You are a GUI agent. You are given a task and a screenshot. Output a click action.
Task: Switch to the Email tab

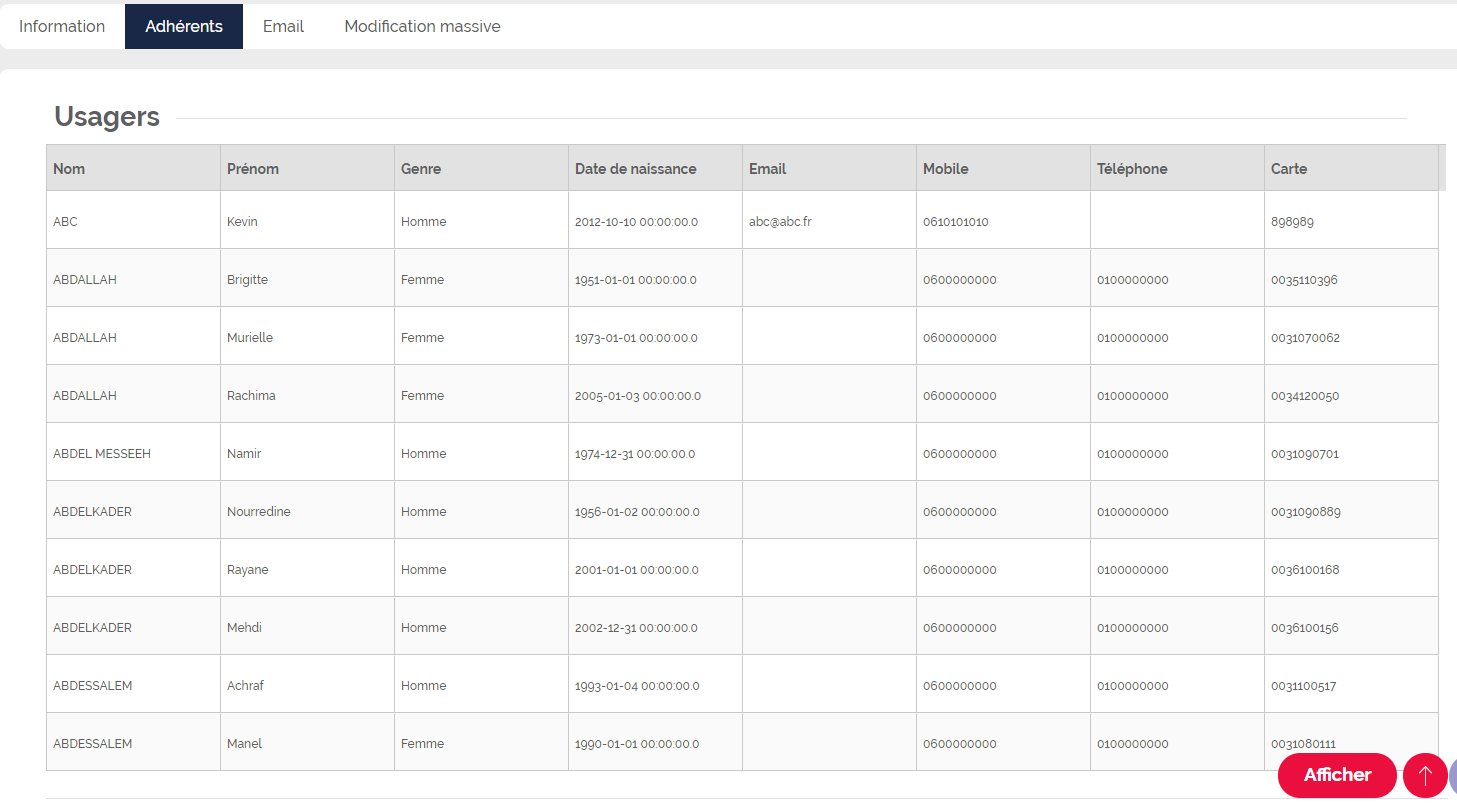pos(283,26)
